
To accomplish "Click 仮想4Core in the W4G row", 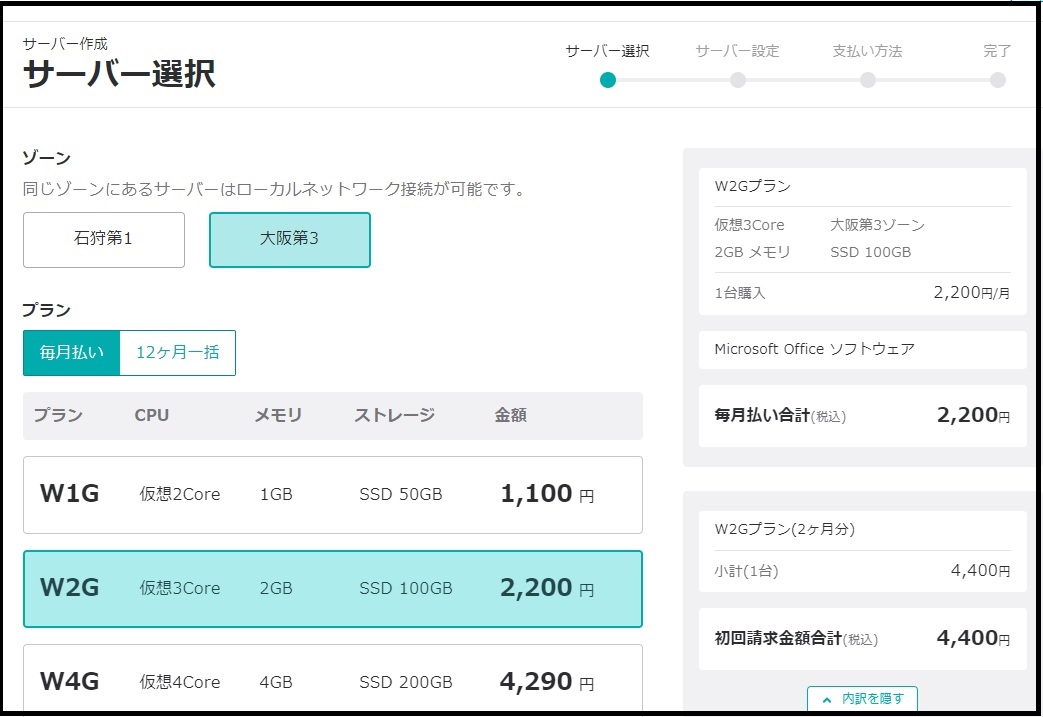I will coord(180,682).
